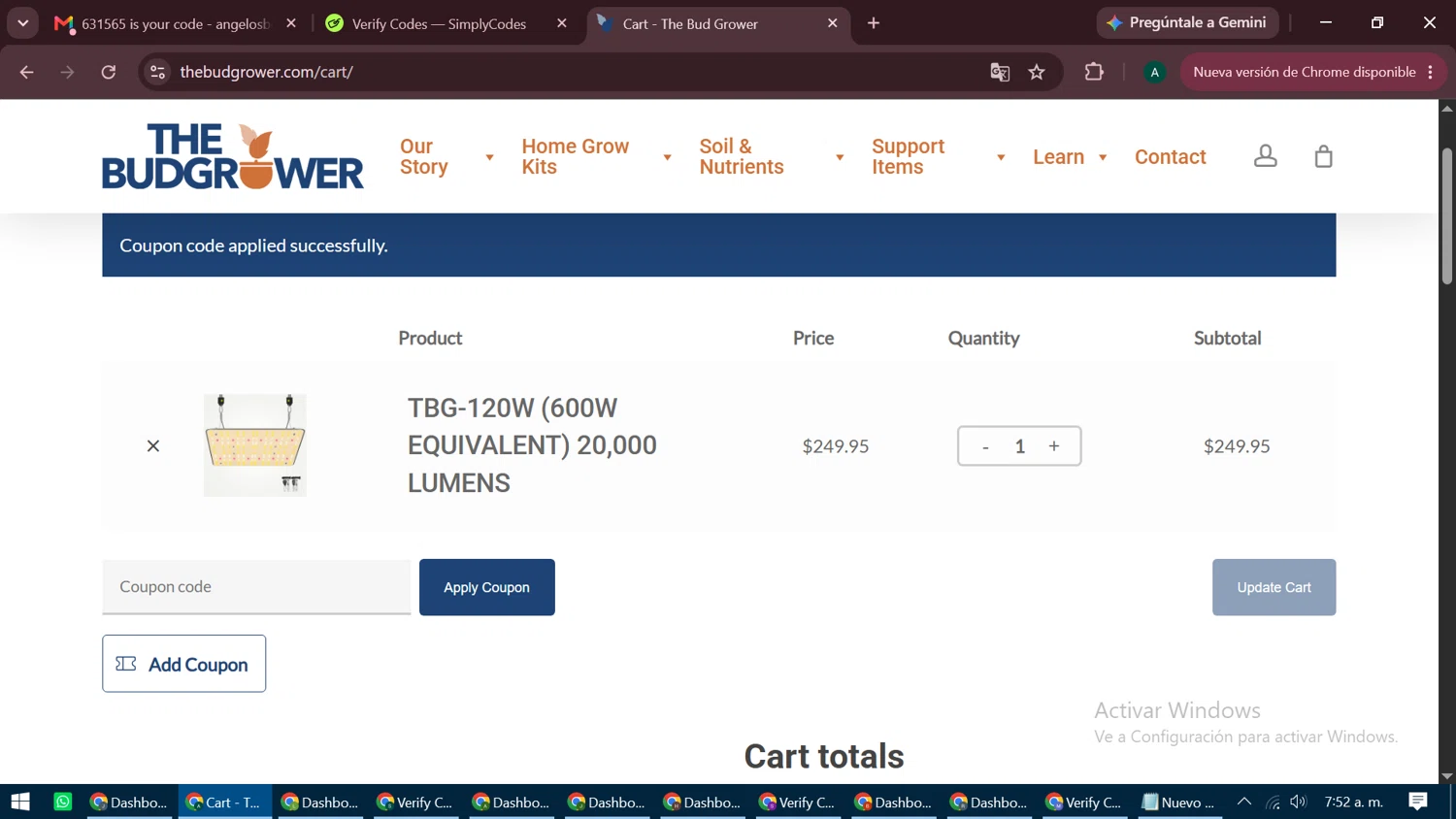Expand the Home Grow Kits submenu arrow

tap(667, 157)
